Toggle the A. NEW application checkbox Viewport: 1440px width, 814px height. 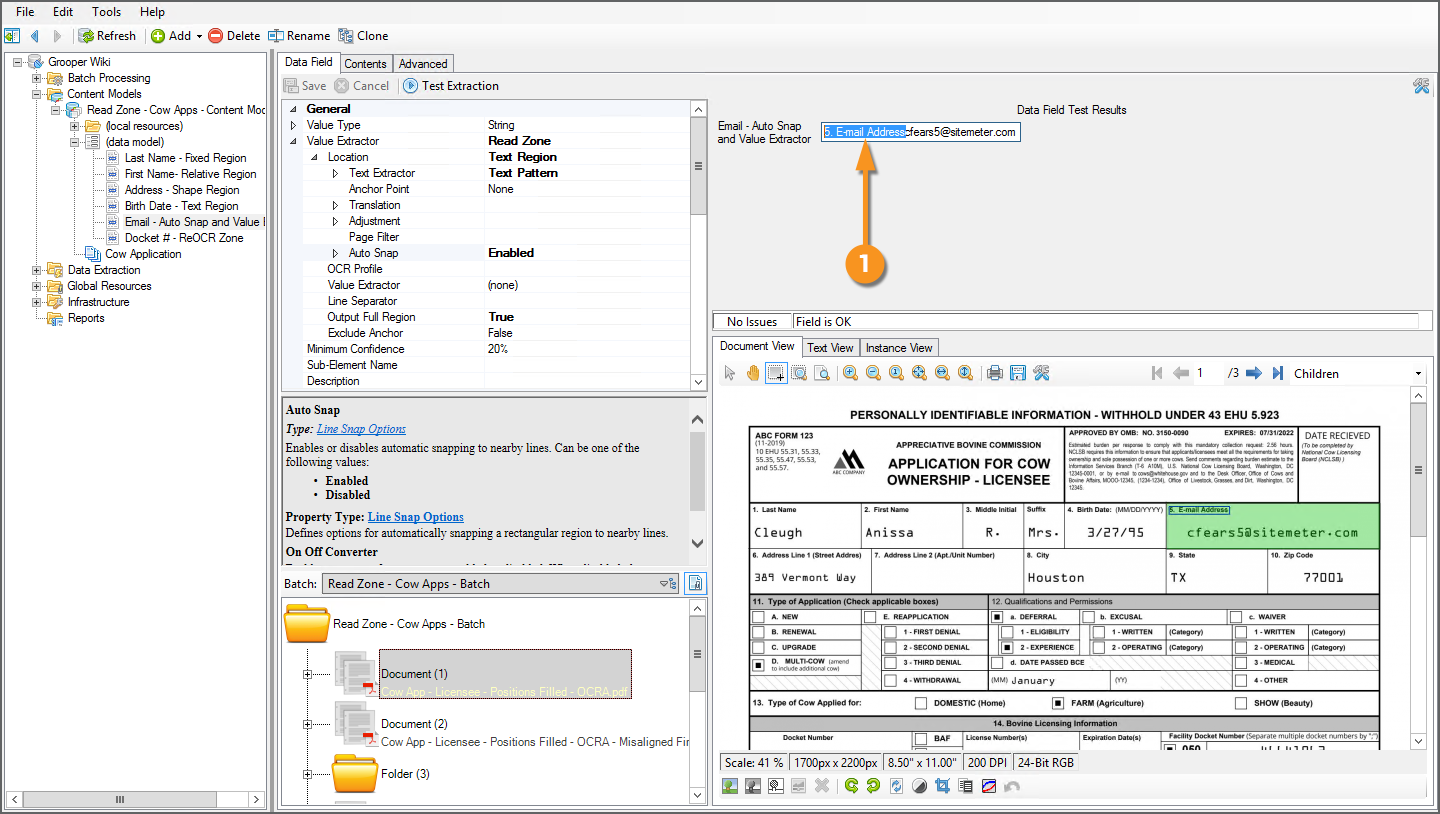pyautogui.click(x=758, y=617)
